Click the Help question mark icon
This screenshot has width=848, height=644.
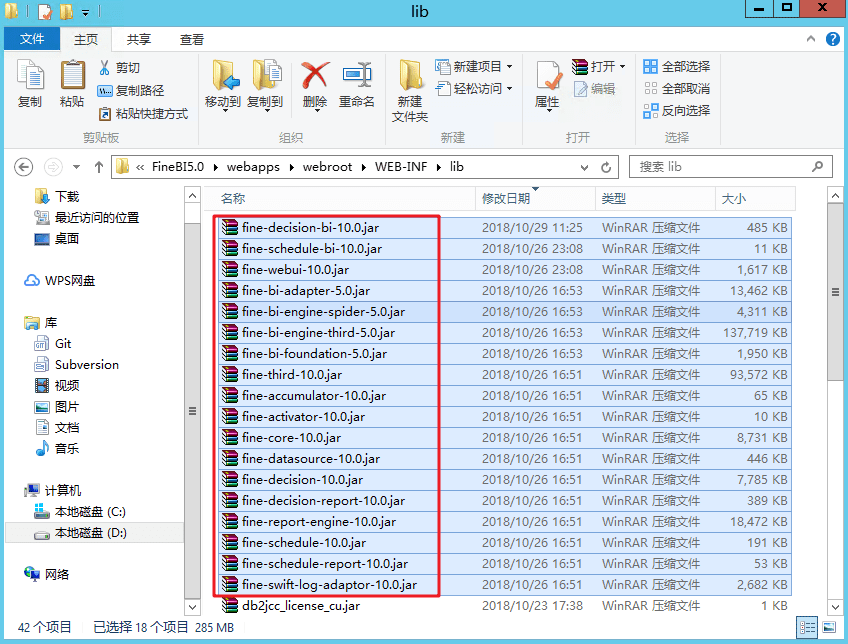(x=832, y=39)
